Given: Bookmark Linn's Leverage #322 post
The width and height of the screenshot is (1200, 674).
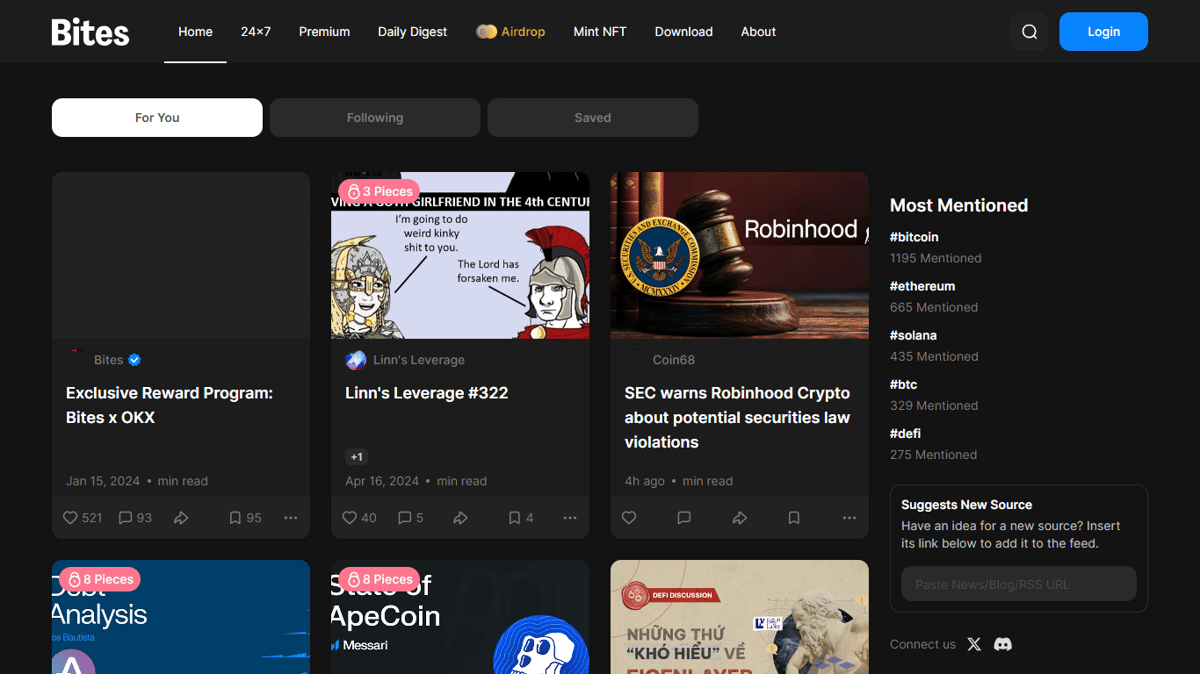Looking at the screenshot, I should [514, 518].
